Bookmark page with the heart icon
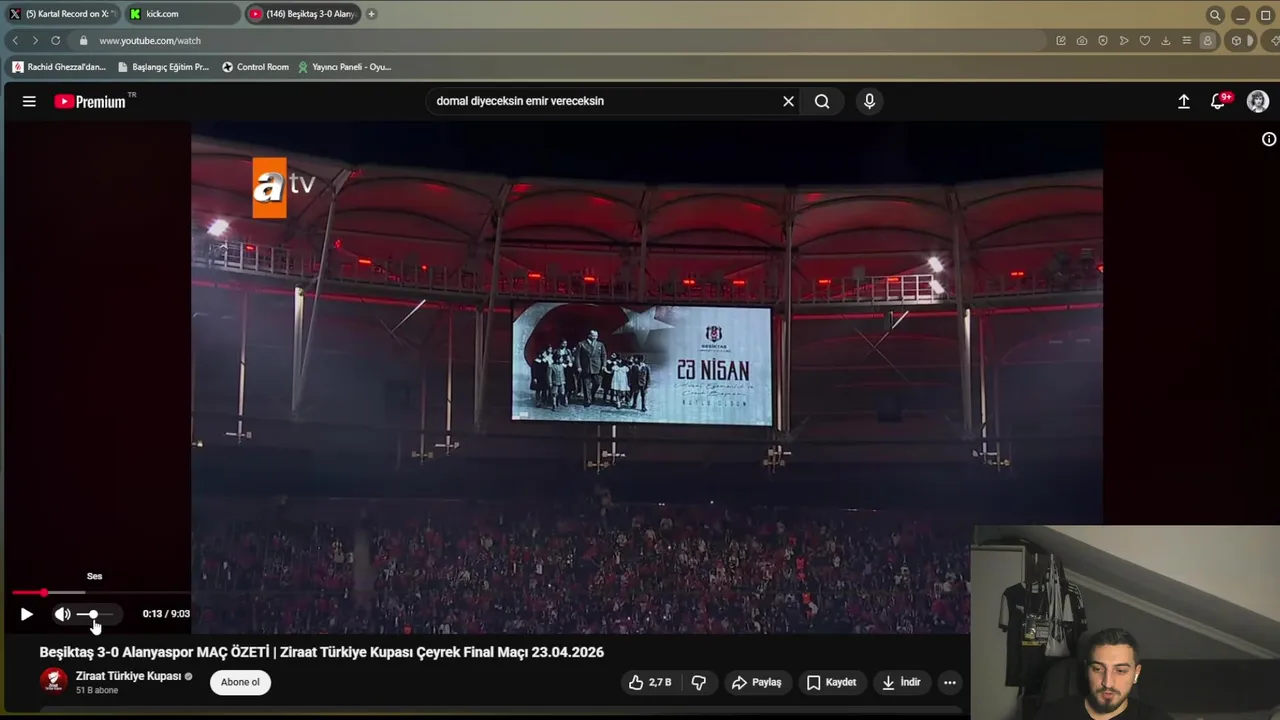 pos(1145,41)
